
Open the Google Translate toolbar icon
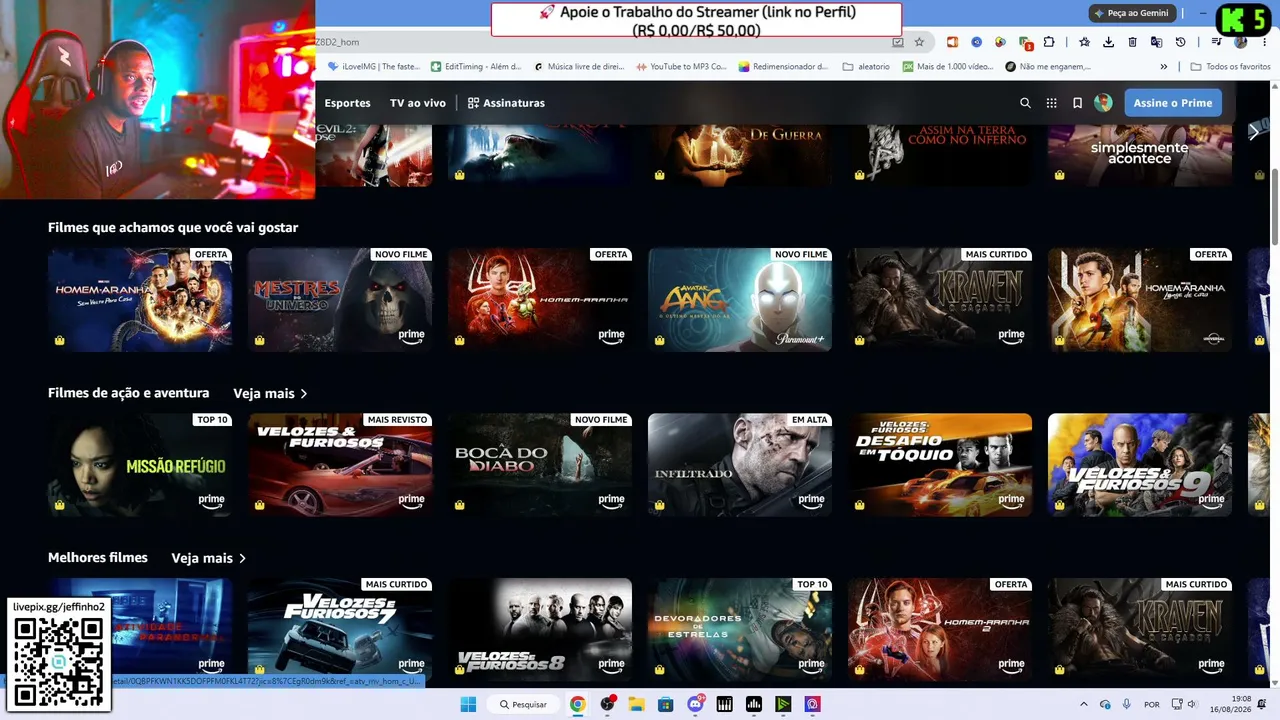(1156, 42)
